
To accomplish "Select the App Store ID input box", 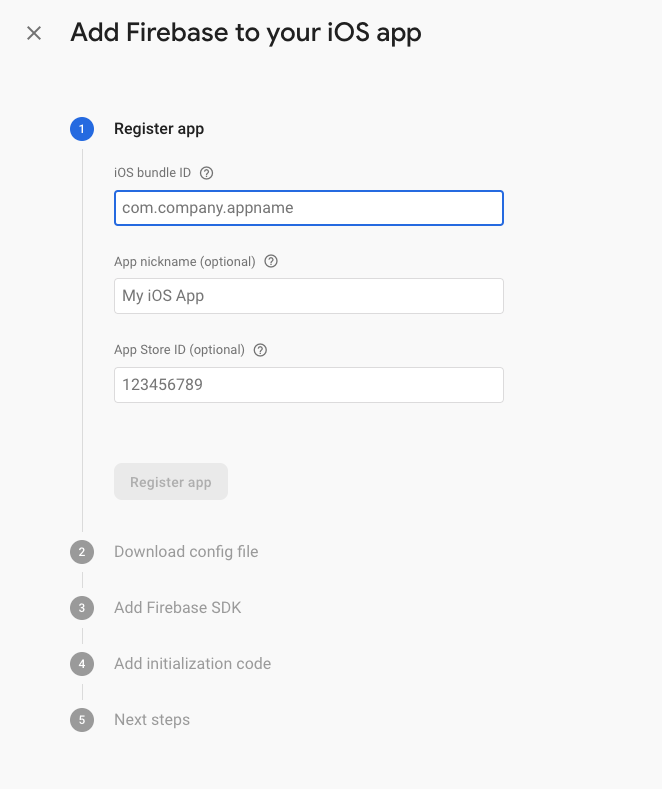I will (308, 384).
